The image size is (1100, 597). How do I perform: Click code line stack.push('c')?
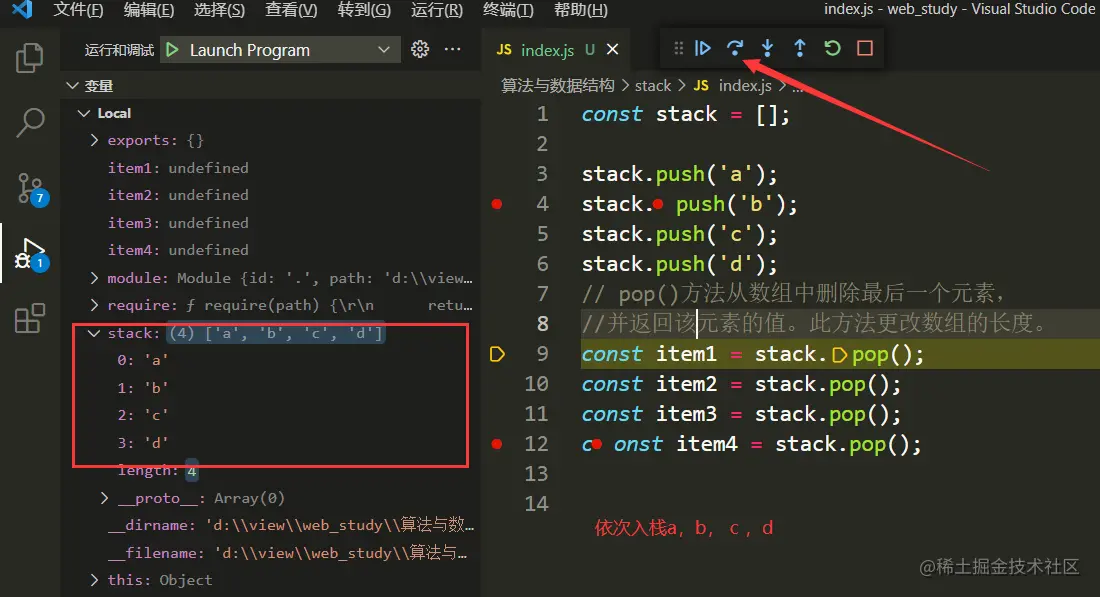(x=680, y=234)
